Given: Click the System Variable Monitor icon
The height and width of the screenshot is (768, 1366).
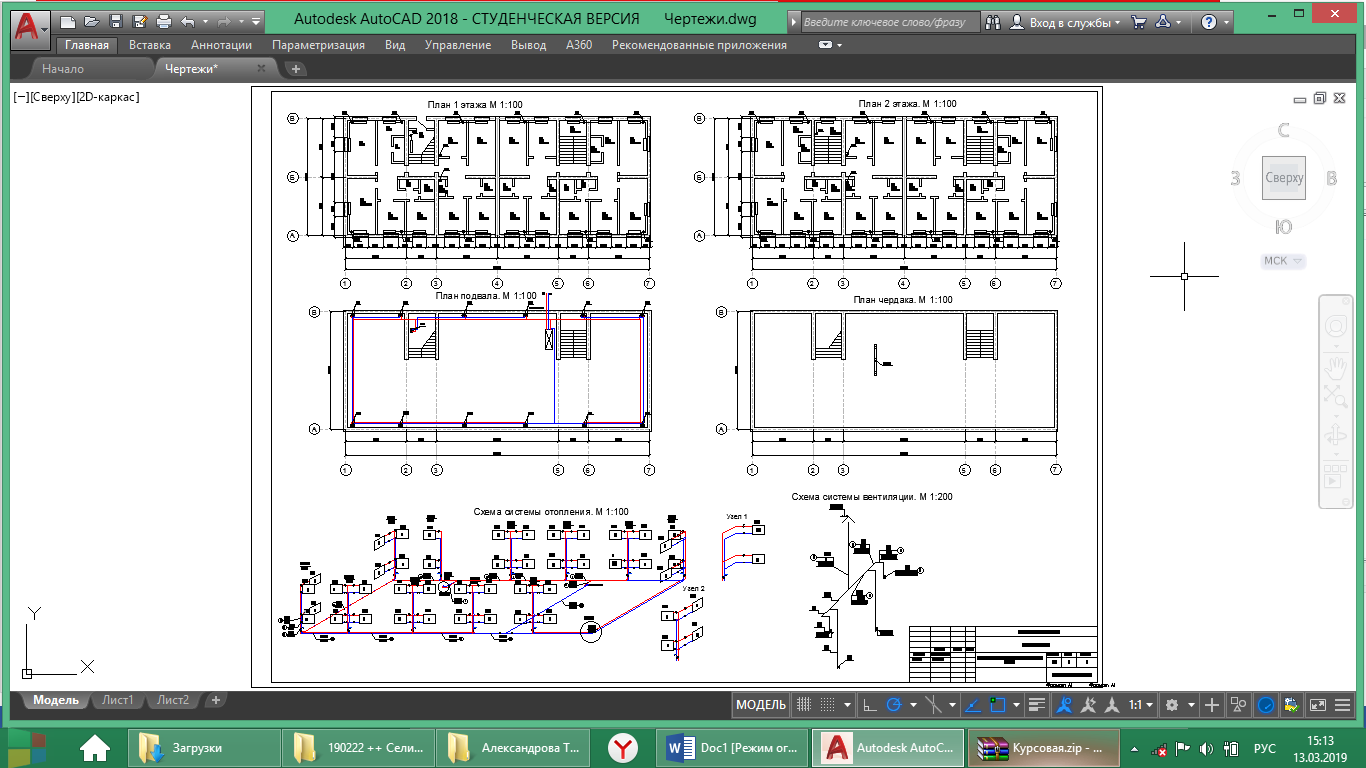Looking at the screenshot, I should (1292, 705).
